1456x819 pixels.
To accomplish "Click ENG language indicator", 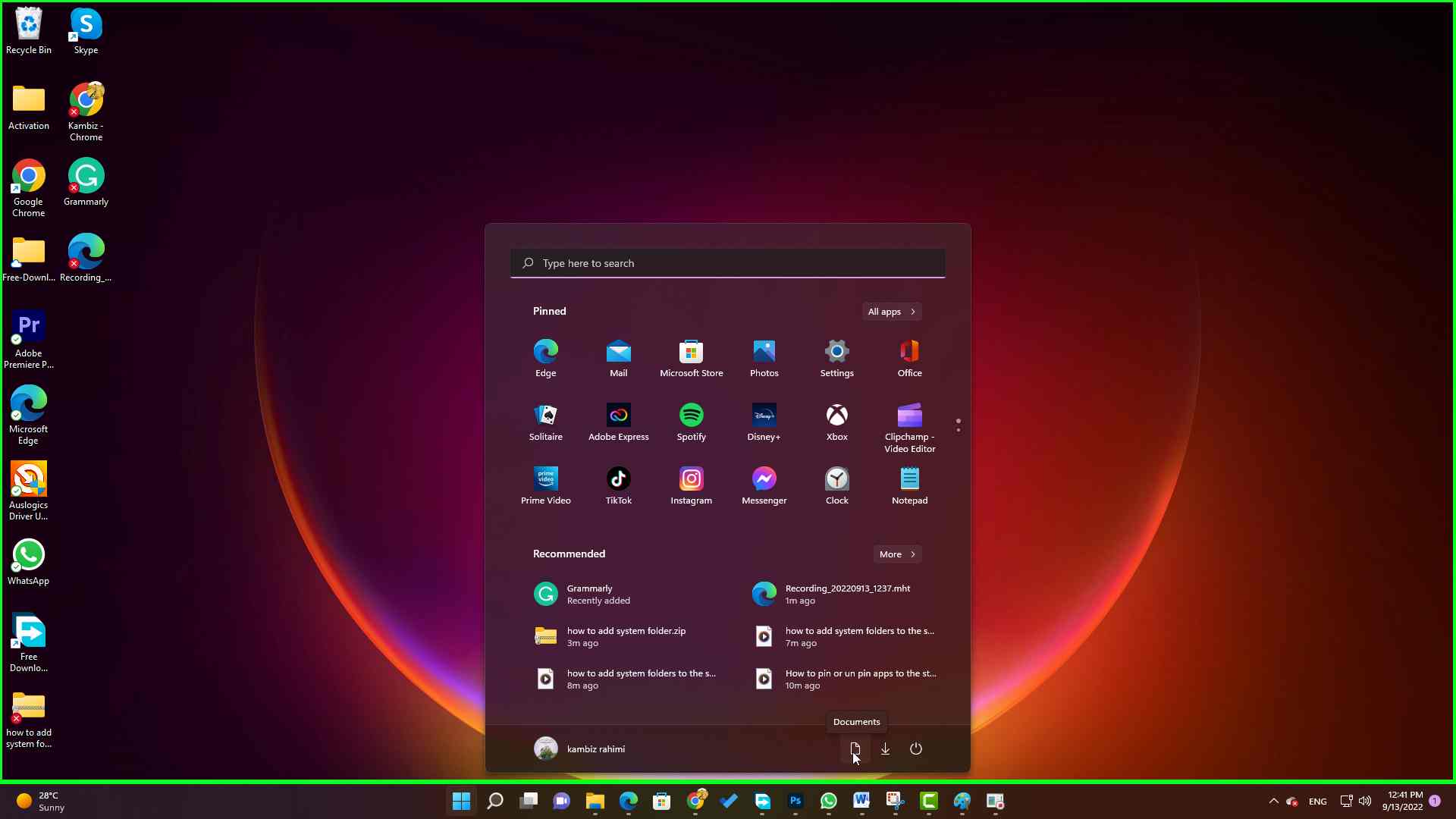I will point(1318,802).
